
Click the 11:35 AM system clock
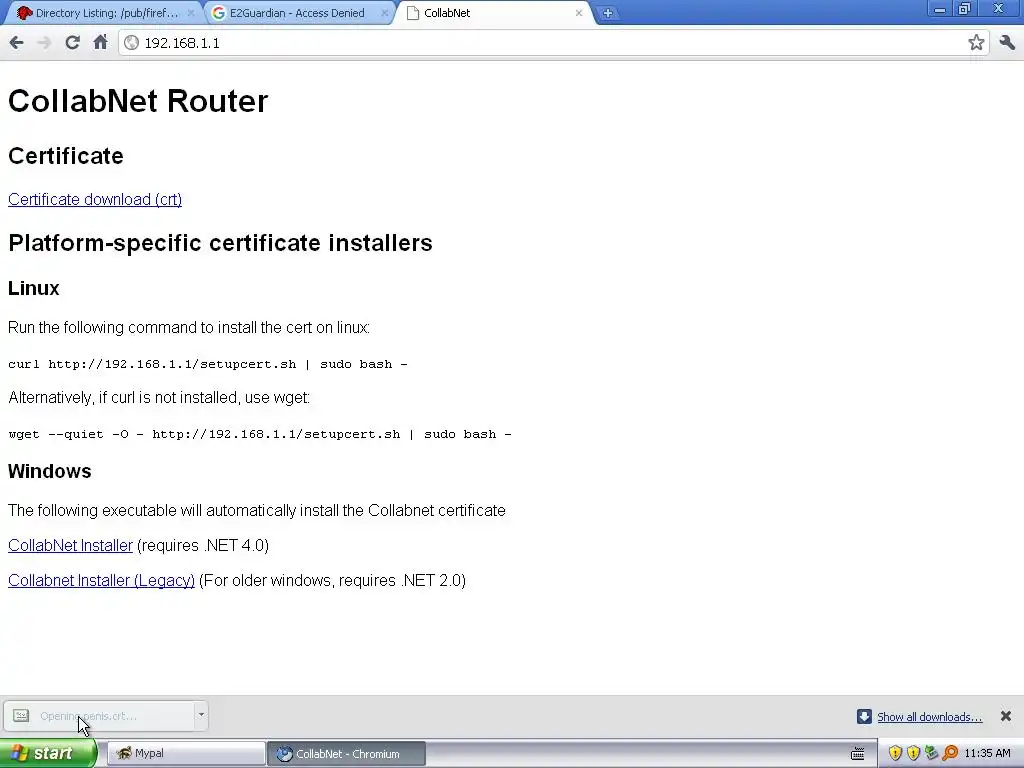tap(987, 754)
